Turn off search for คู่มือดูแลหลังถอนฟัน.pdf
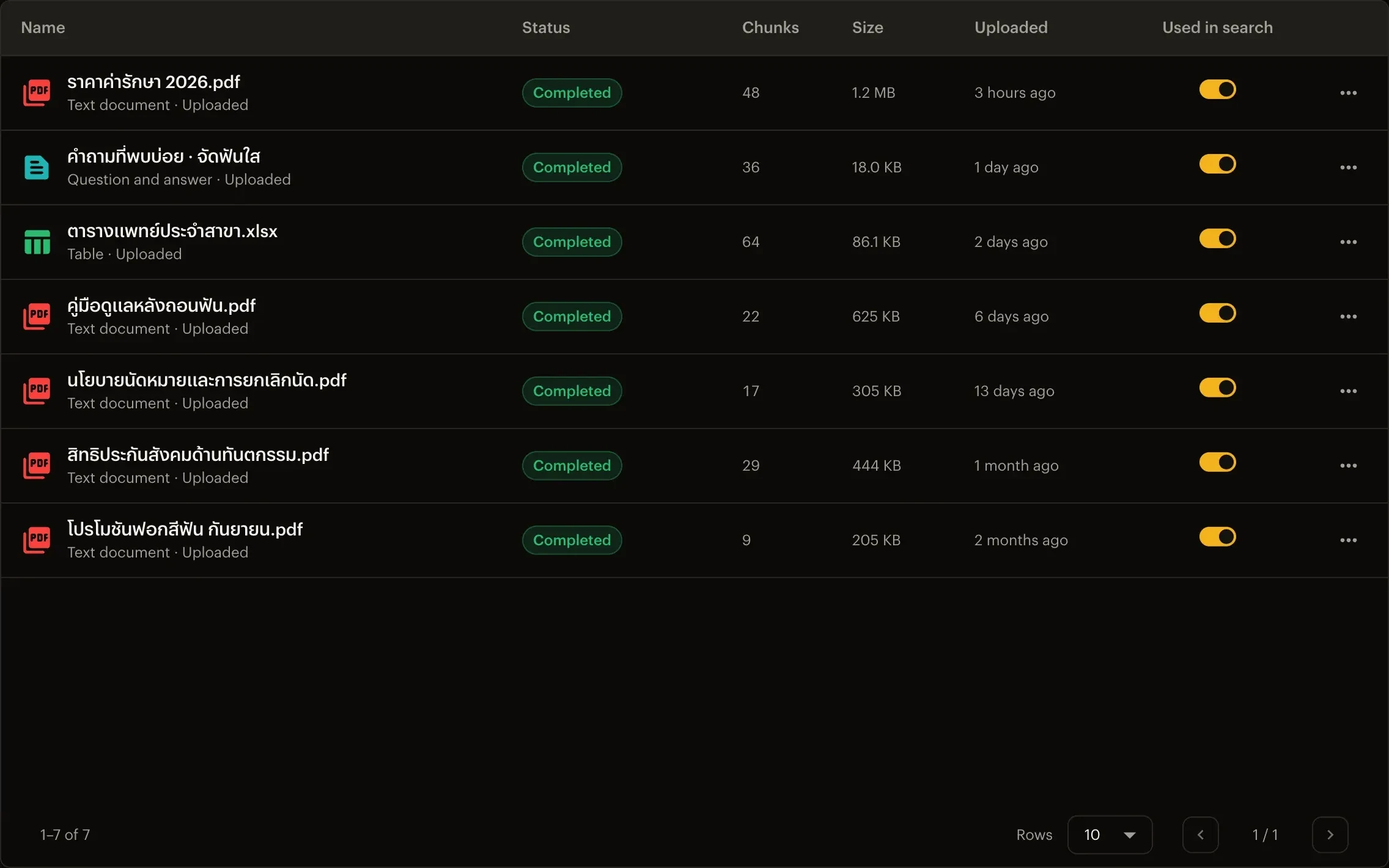 pyautogui.click(x=1217, y=313)
